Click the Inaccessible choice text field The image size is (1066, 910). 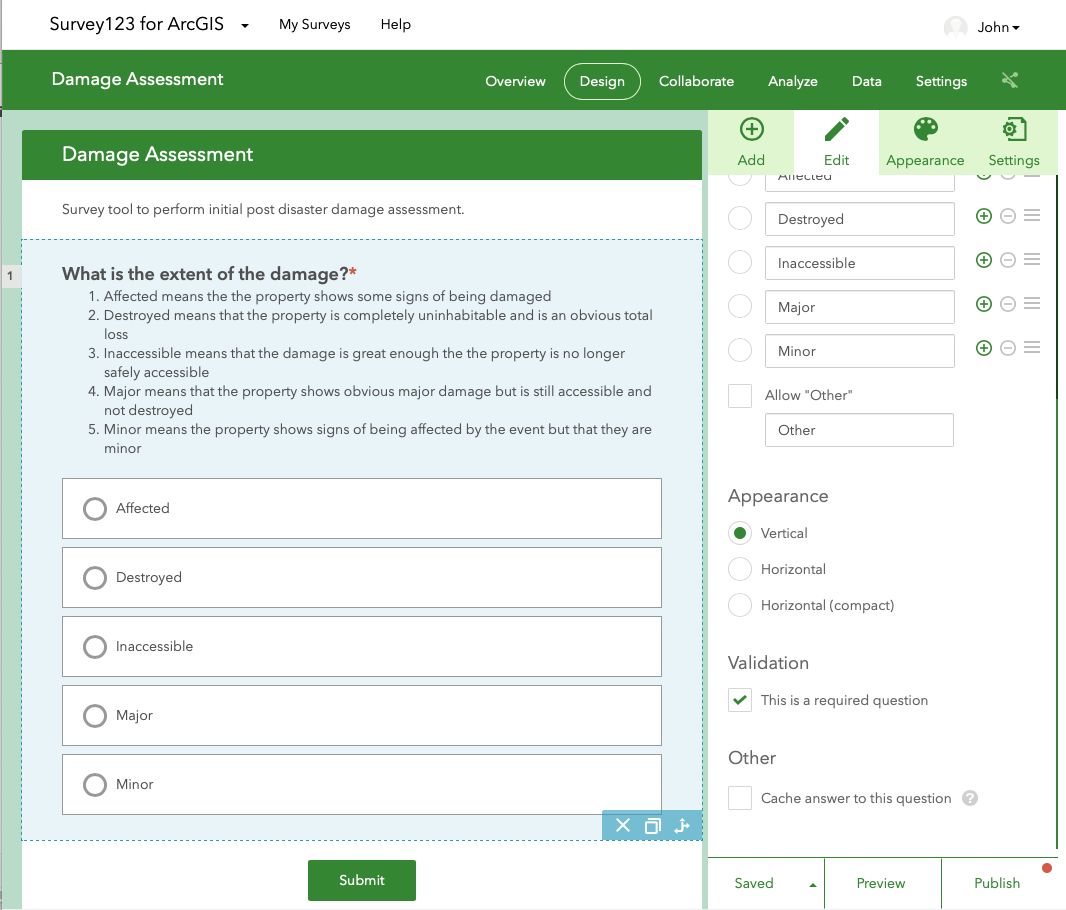click(859, 263)
